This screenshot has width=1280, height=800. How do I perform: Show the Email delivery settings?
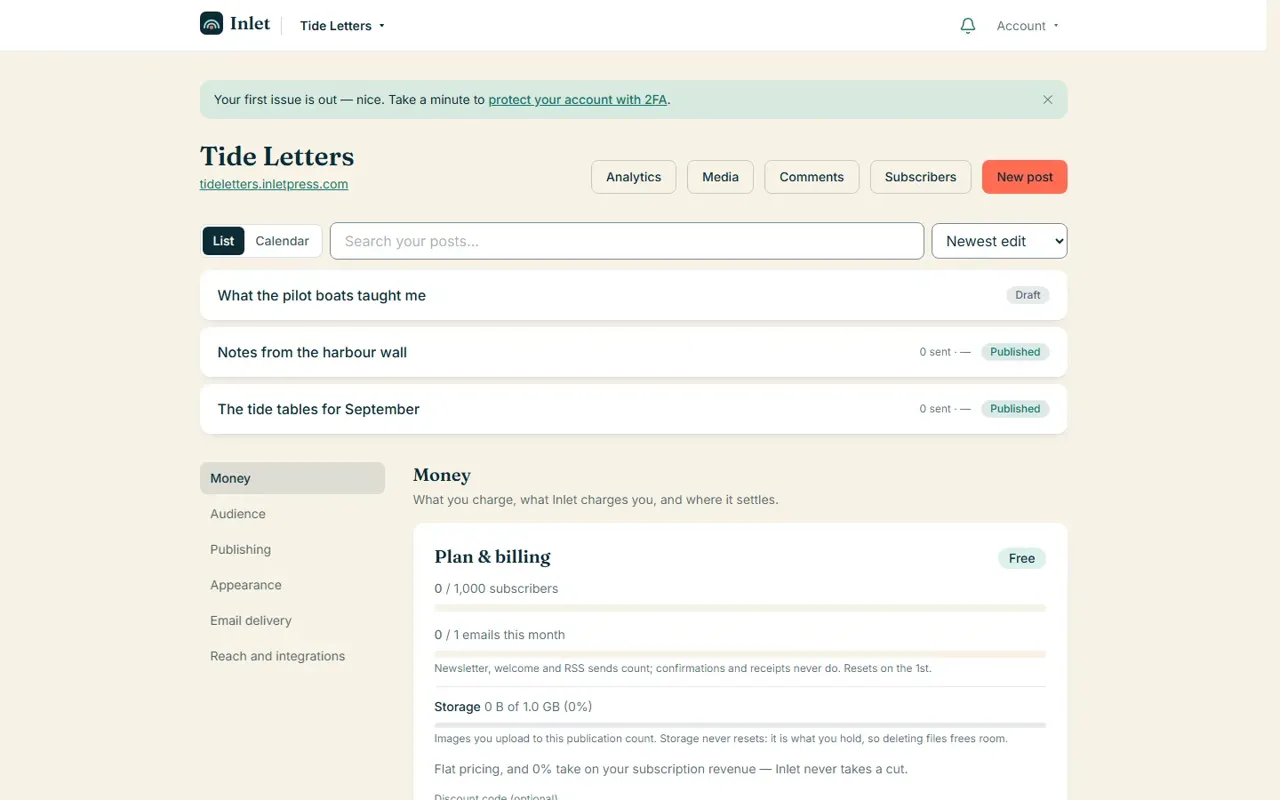point(292,620)
